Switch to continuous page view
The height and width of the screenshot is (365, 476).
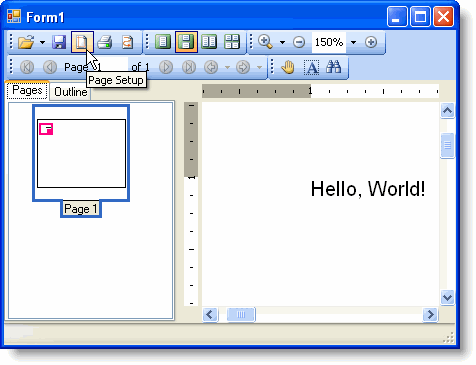point(186,42)
